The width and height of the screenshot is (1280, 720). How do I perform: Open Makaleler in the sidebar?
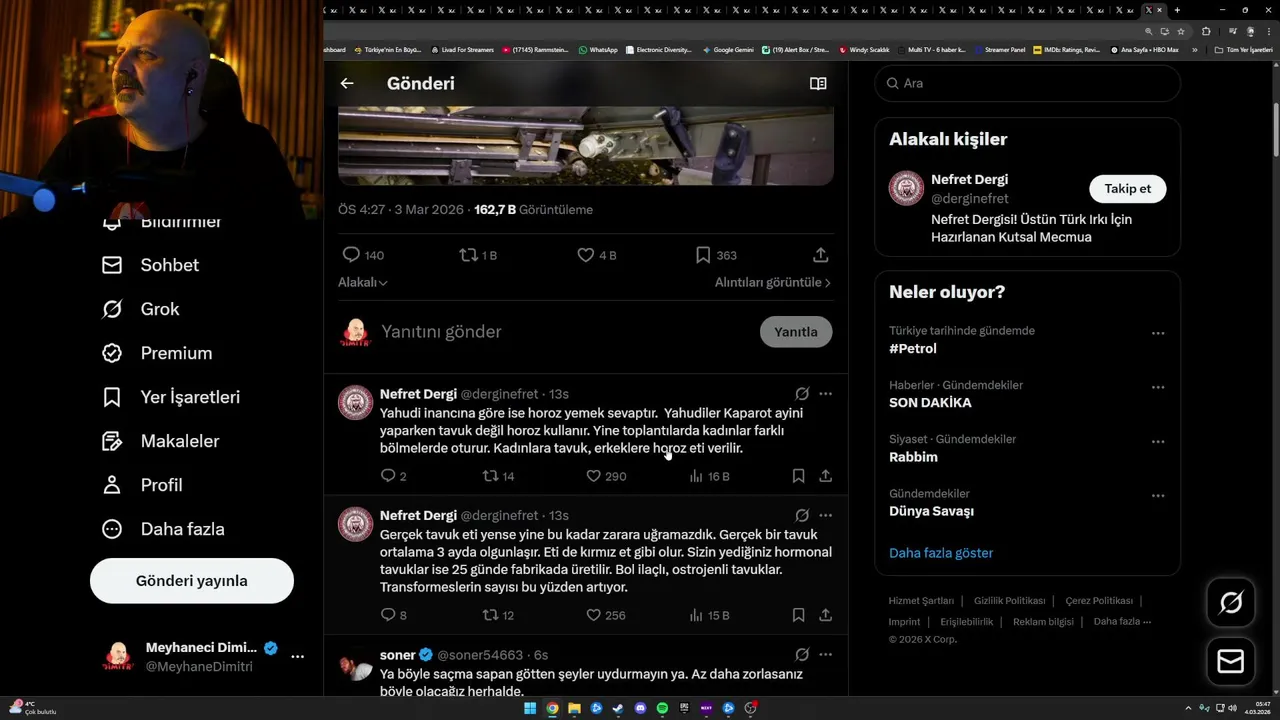160,441
